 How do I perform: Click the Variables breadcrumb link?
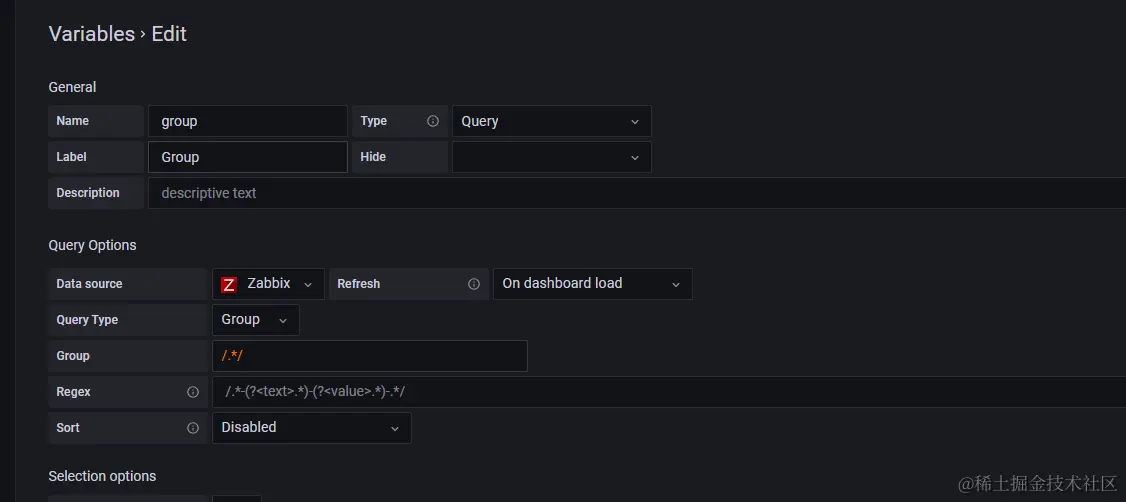pos(91,34)
